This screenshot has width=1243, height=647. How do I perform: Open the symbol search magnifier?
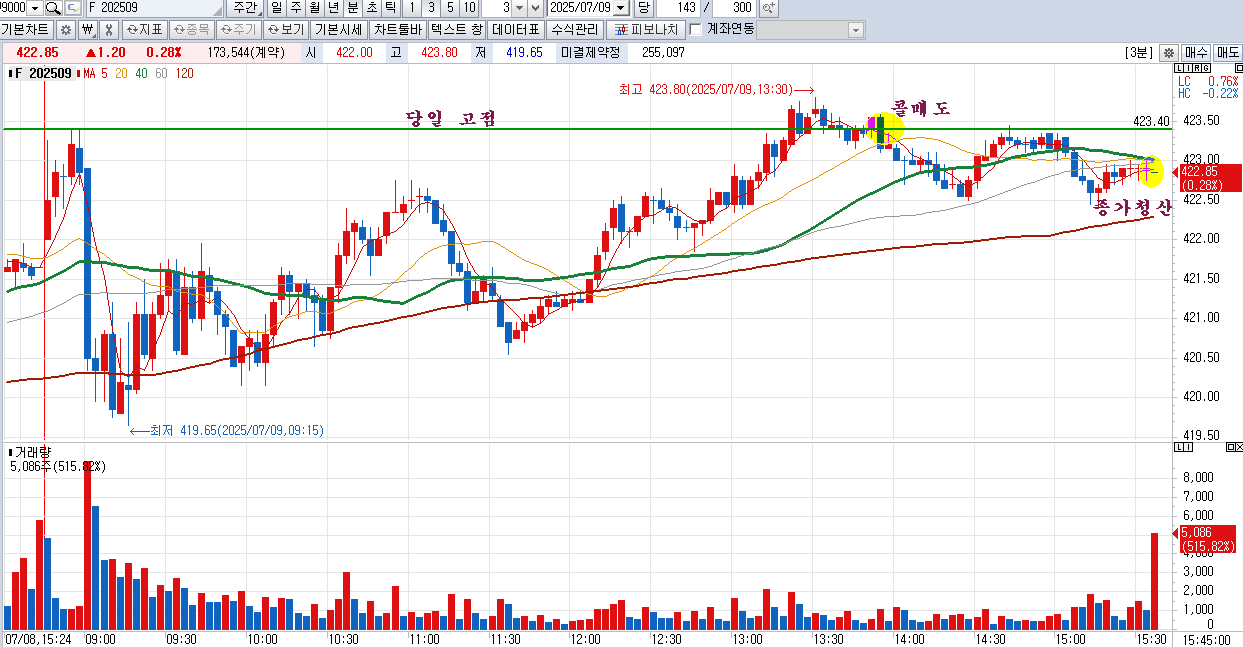[x=53, y=8]
